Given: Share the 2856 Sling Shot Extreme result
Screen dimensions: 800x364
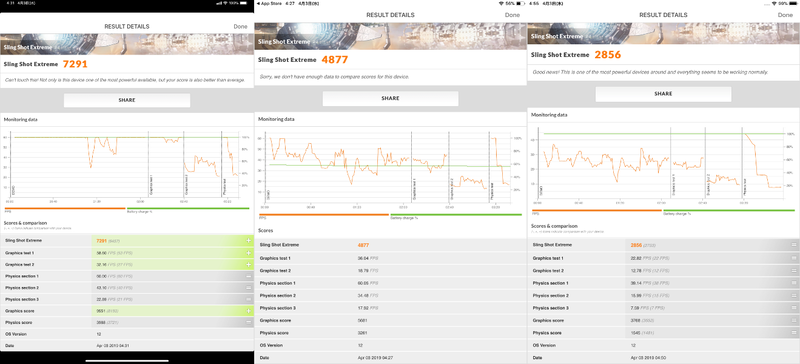Looking at the screenshot, I should pyautogui.click(x=663, y=94).
